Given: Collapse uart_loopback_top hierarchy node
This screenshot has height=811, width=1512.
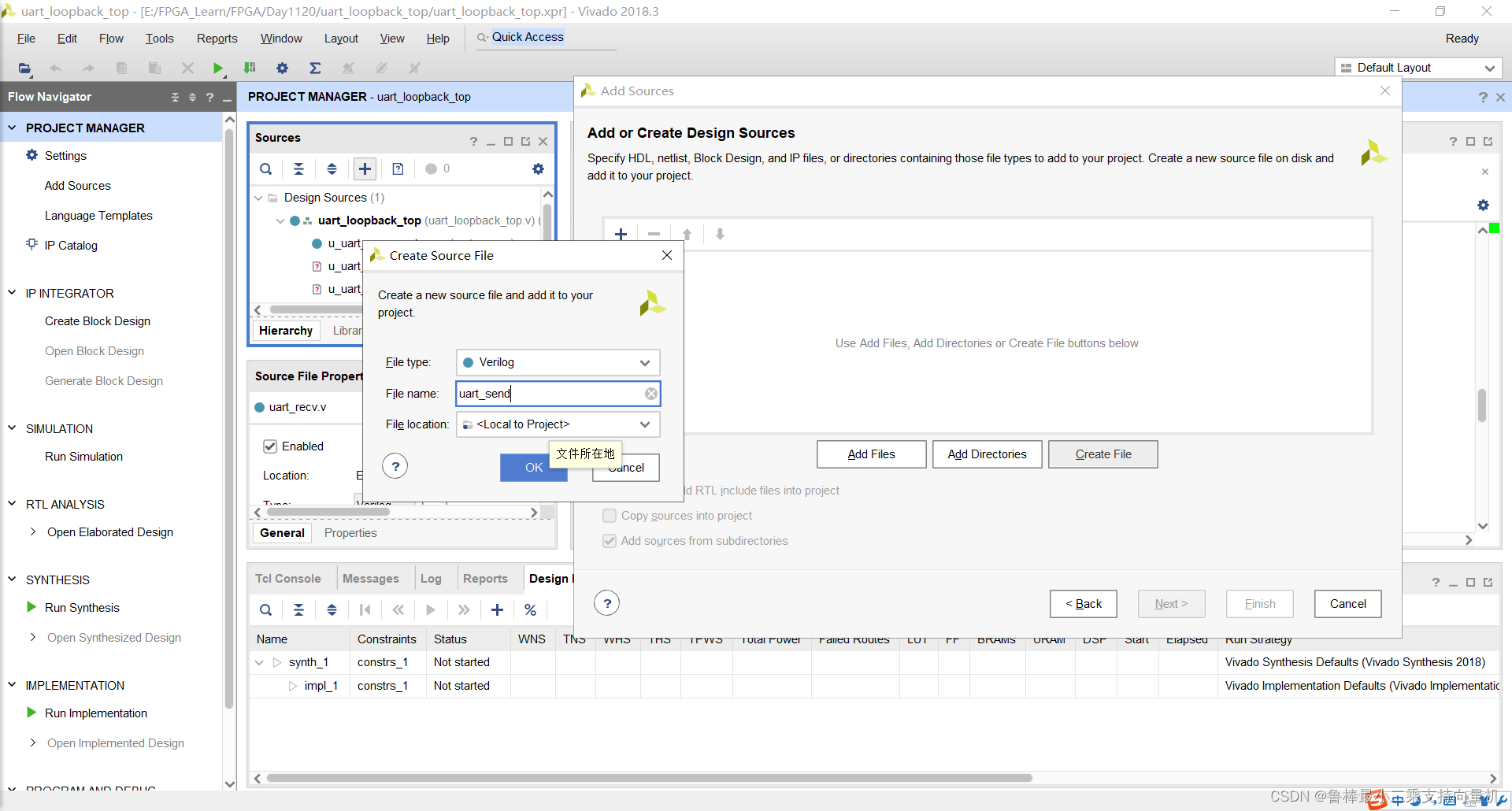Looking at the screenshot, I should [x=280, y=220].
